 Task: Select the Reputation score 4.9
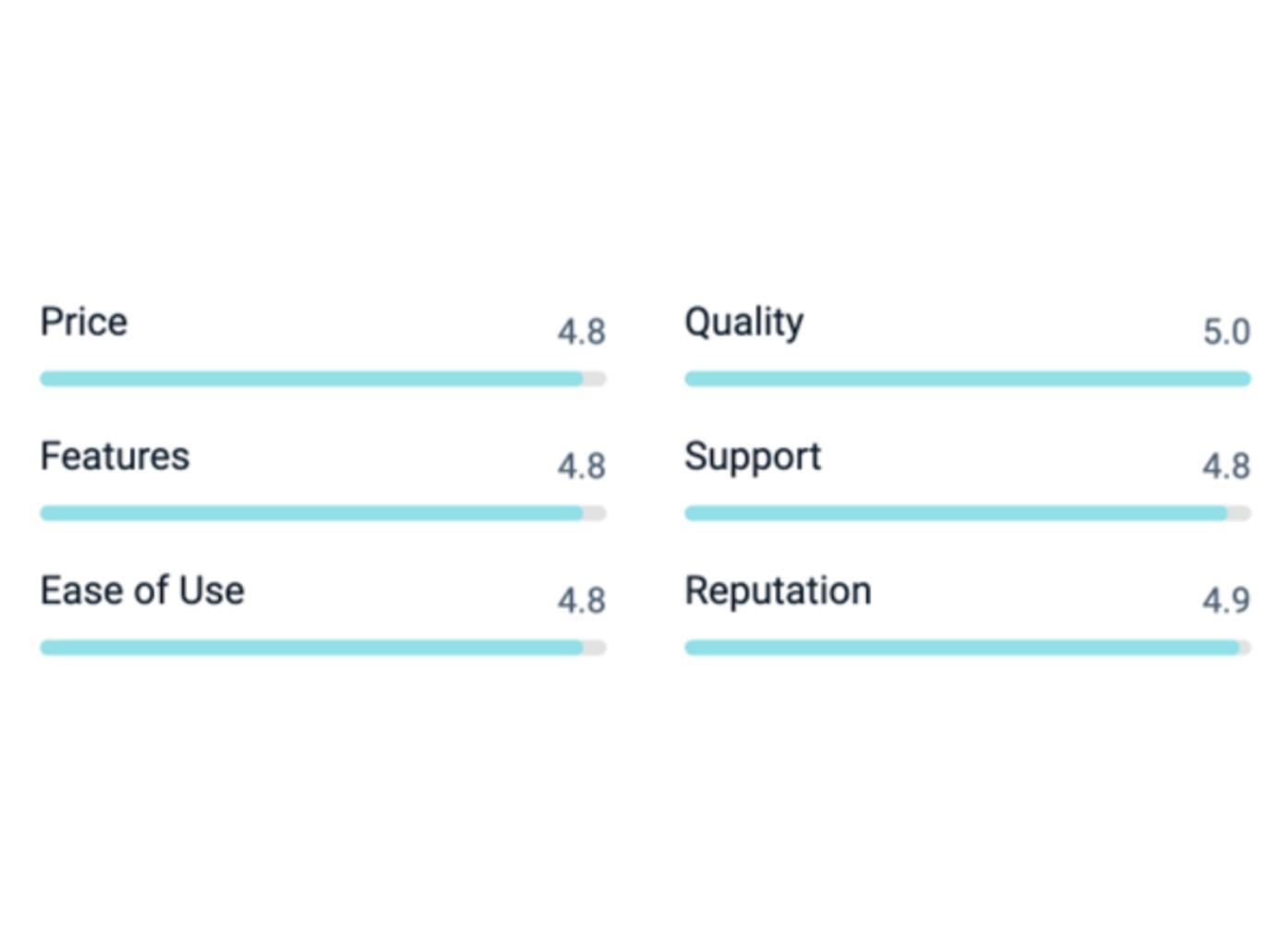[1226, 601]
